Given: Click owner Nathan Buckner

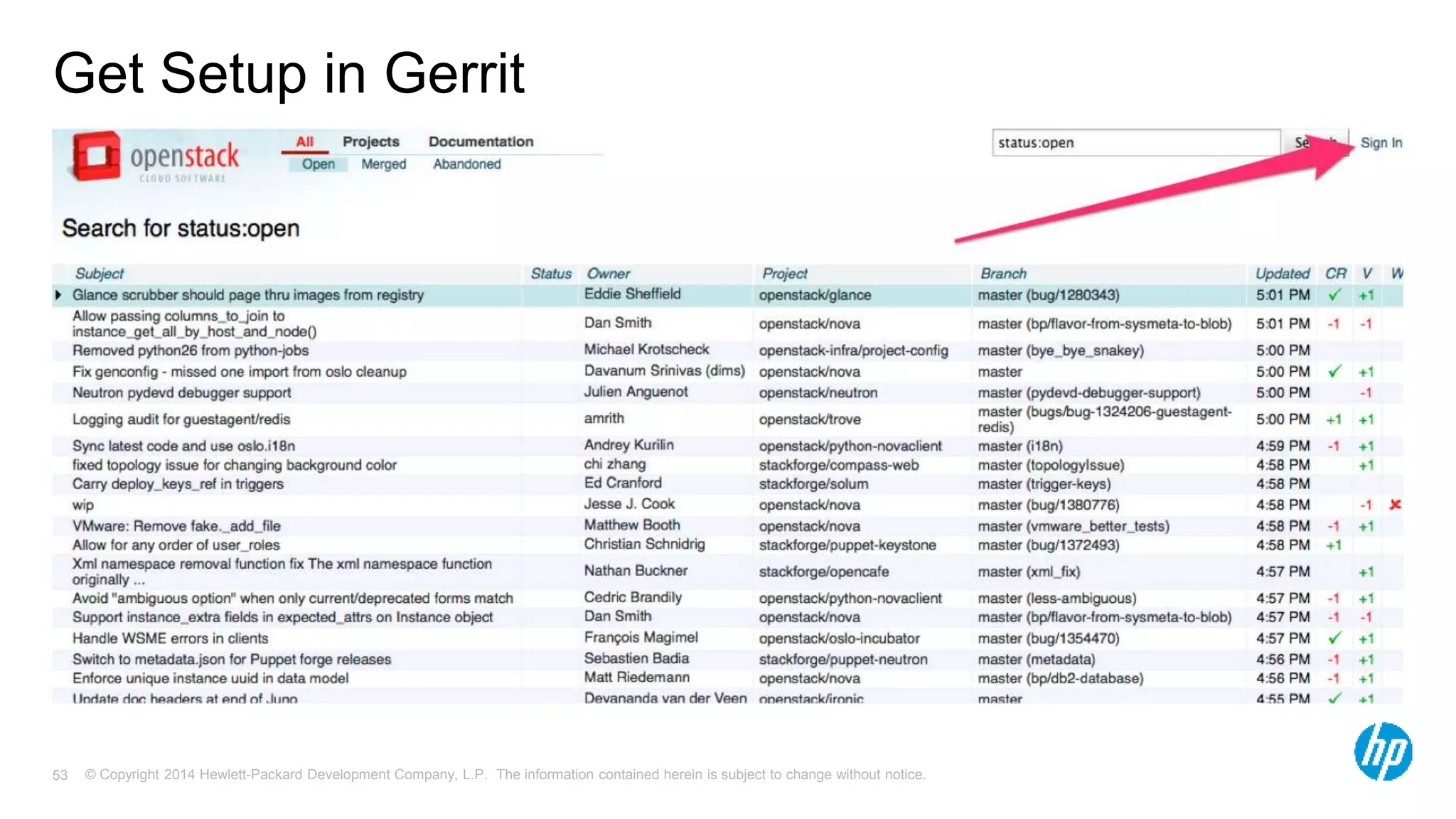Looking at the screenshot, I should point(636,571).
